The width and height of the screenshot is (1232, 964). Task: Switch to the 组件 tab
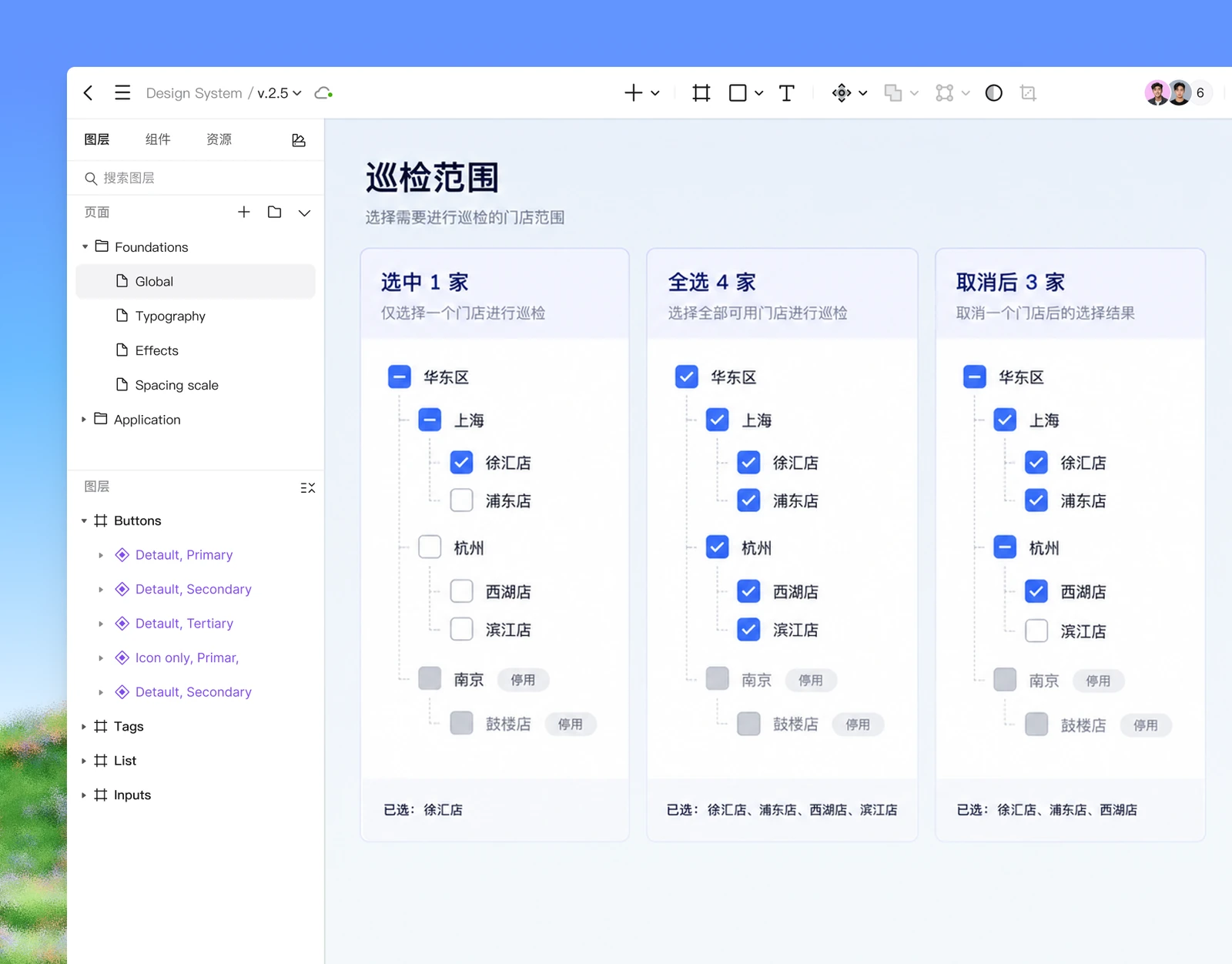(x=158, y=139)
